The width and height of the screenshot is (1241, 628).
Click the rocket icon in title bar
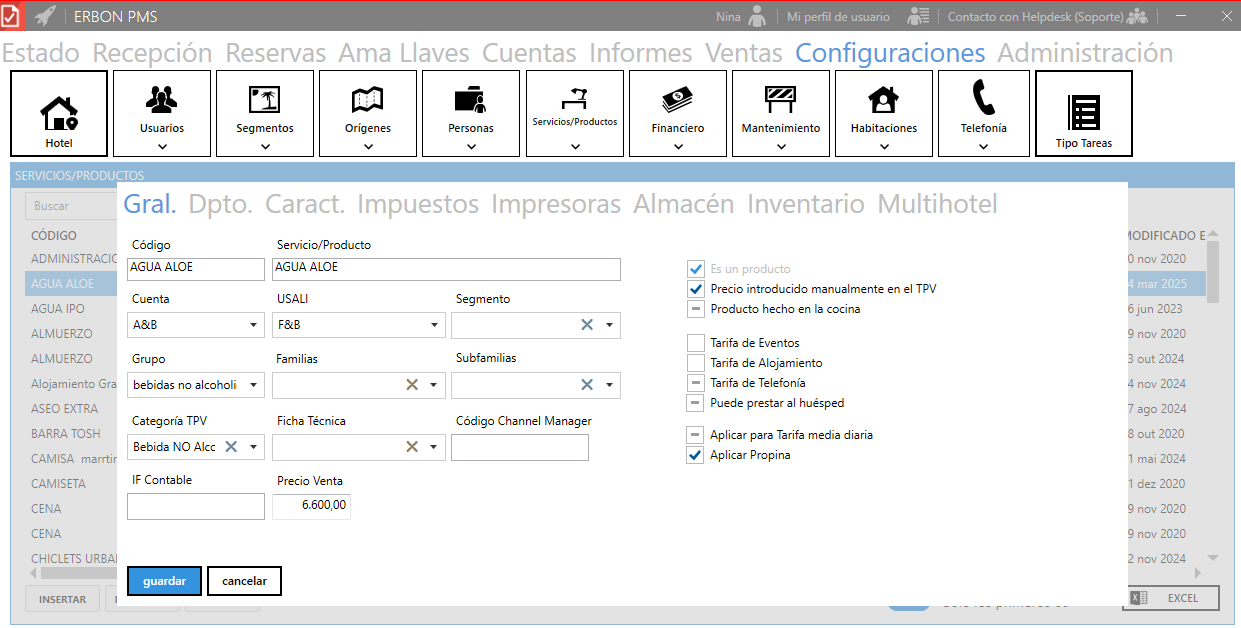pos(45,16)
